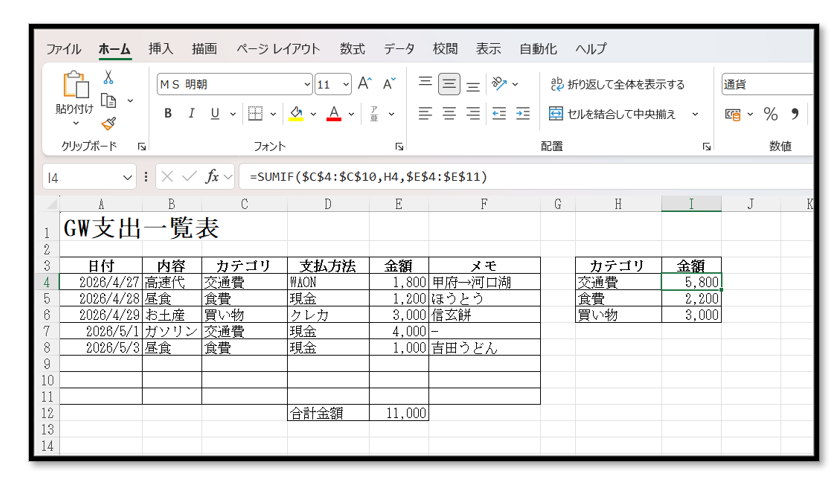Decrease the indent
Viewport: 832px width, 479px height.
click(x=499, y=114)
